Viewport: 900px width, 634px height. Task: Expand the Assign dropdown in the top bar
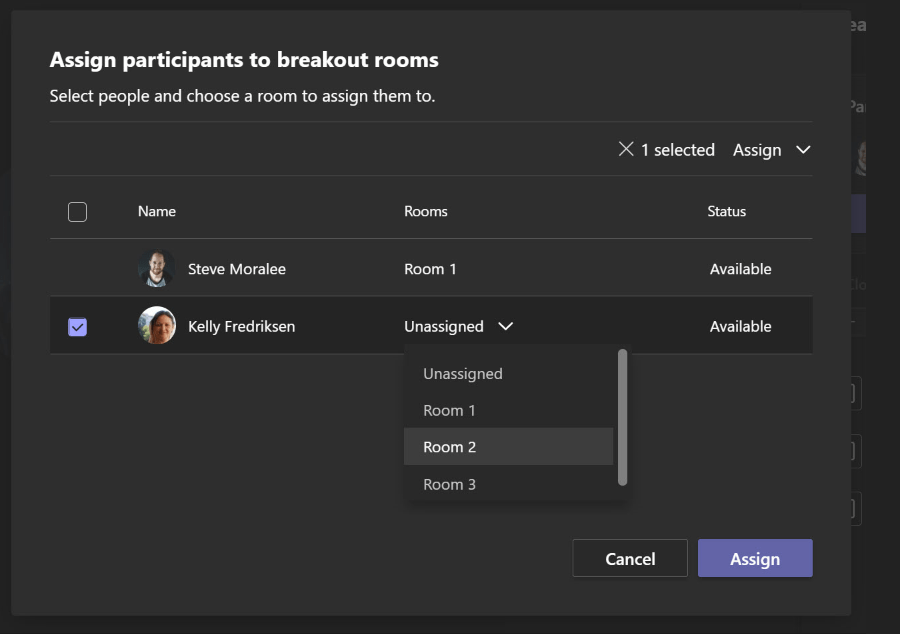[x=771, y=150]
